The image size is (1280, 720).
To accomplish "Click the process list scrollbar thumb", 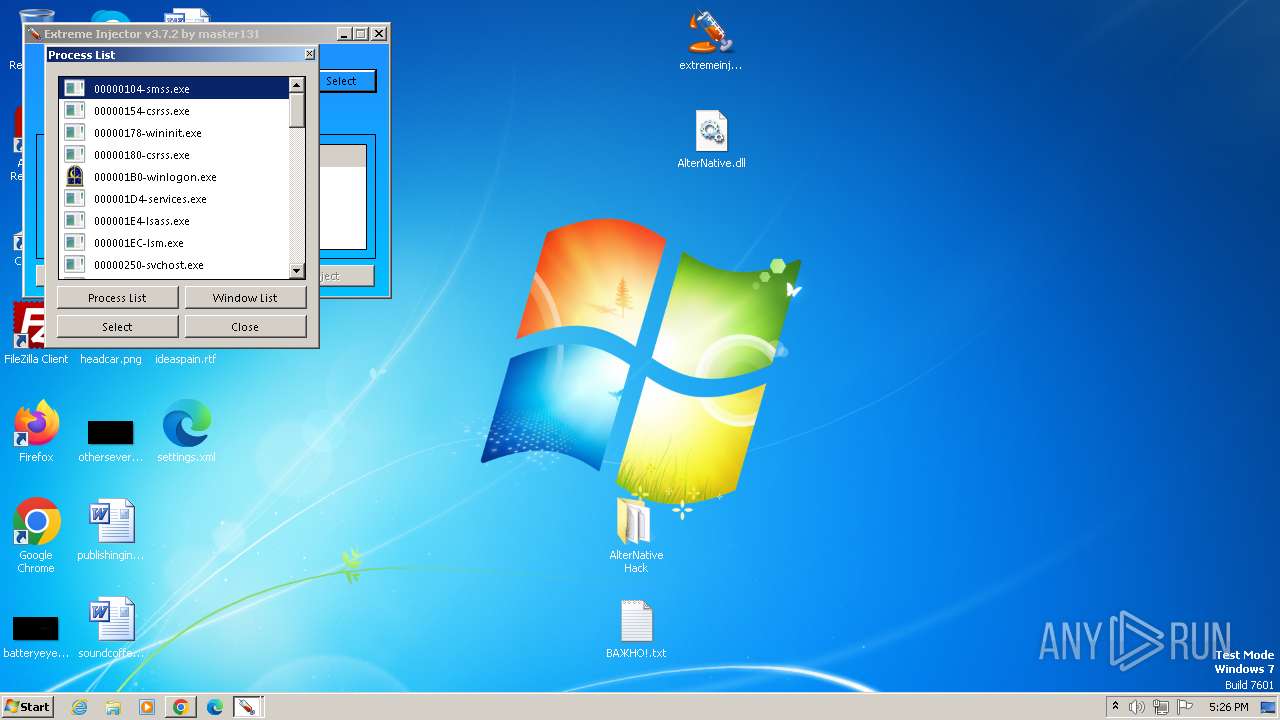I will 296,110.
